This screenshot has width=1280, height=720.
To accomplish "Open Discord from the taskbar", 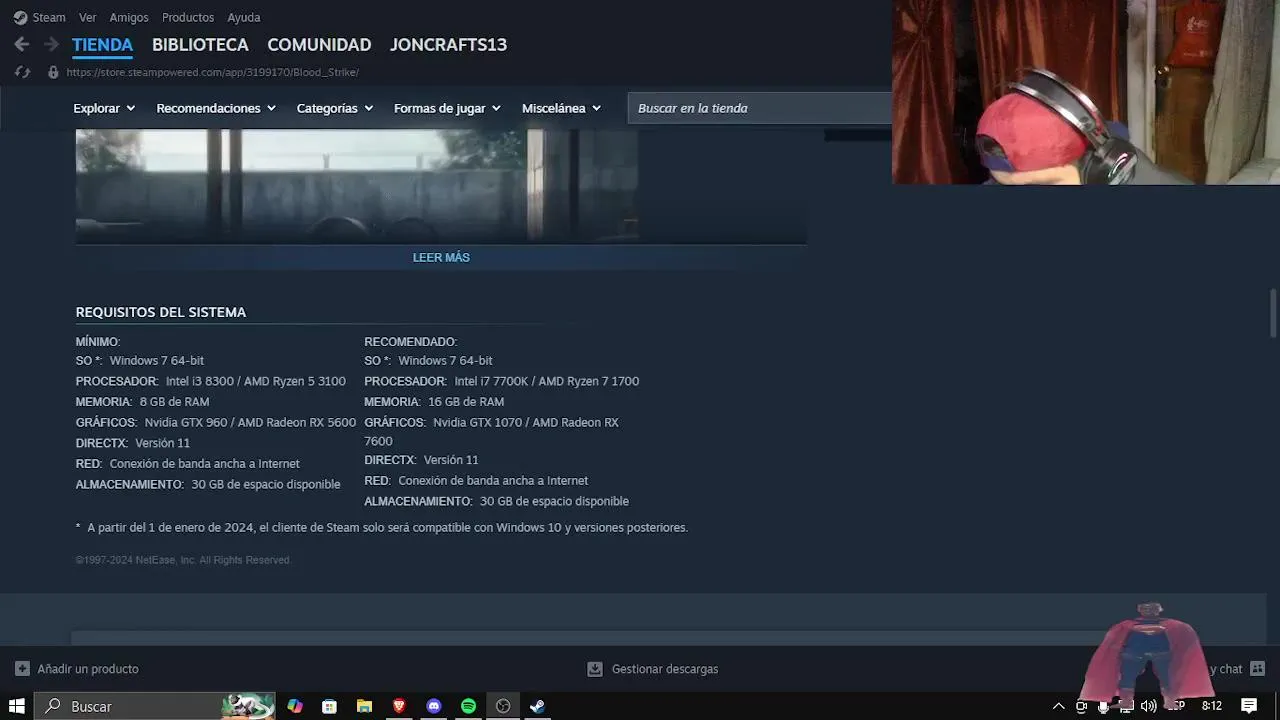I will point(434,706).
